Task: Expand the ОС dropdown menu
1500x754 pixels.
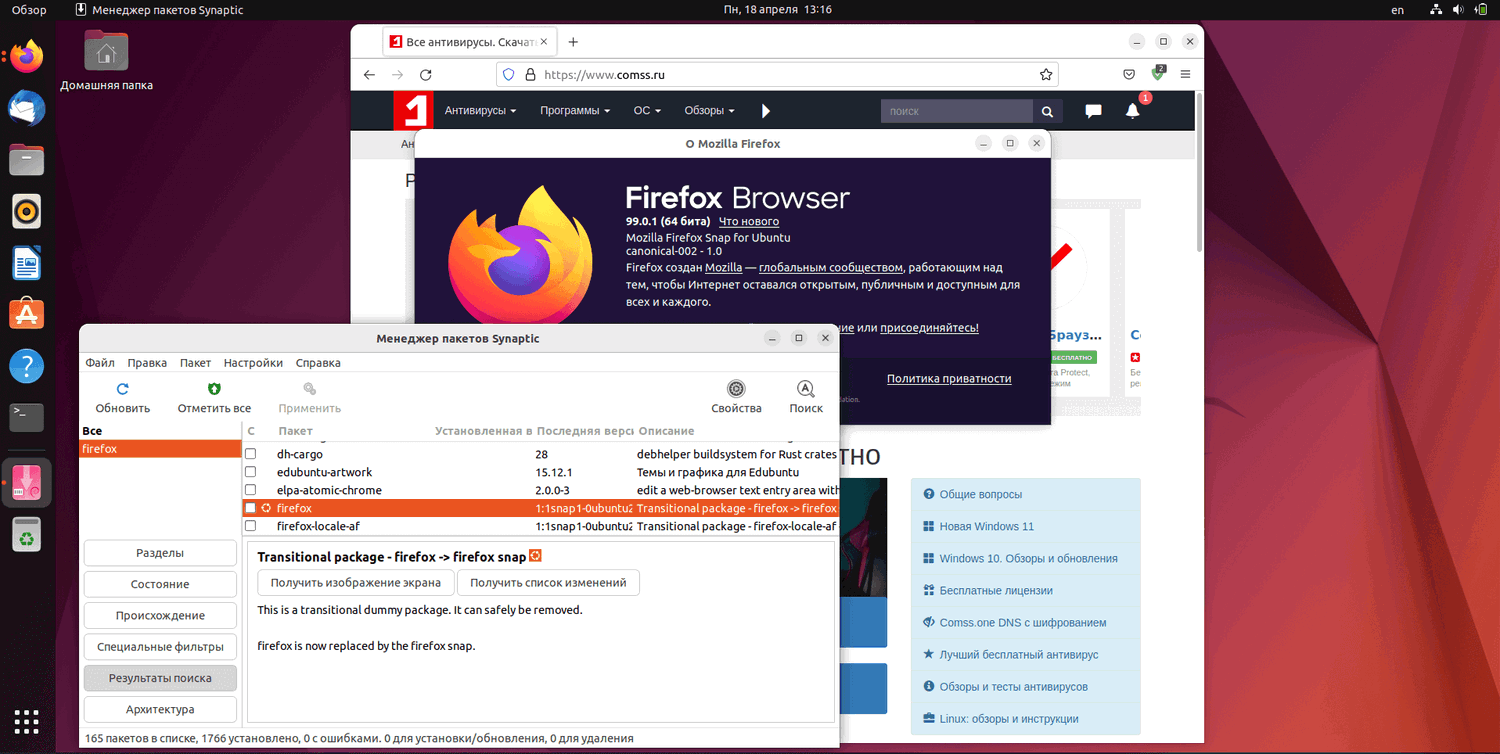Action: [647, 111]
